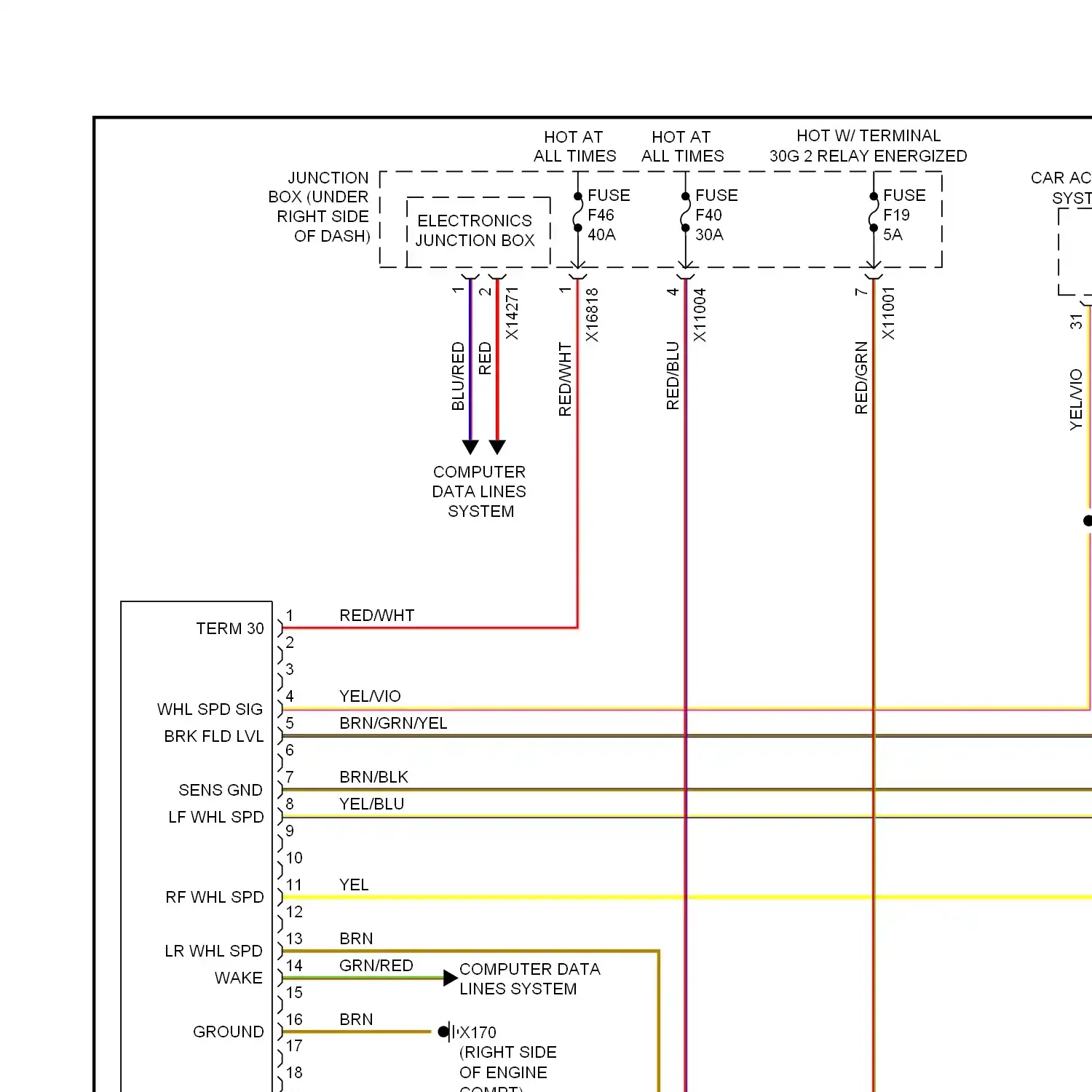Viewport: 1092px width, 1092px height.
Task: Click the vertical BLU/RED wire label
Action: pyautogui.click(x=458, y=376)
